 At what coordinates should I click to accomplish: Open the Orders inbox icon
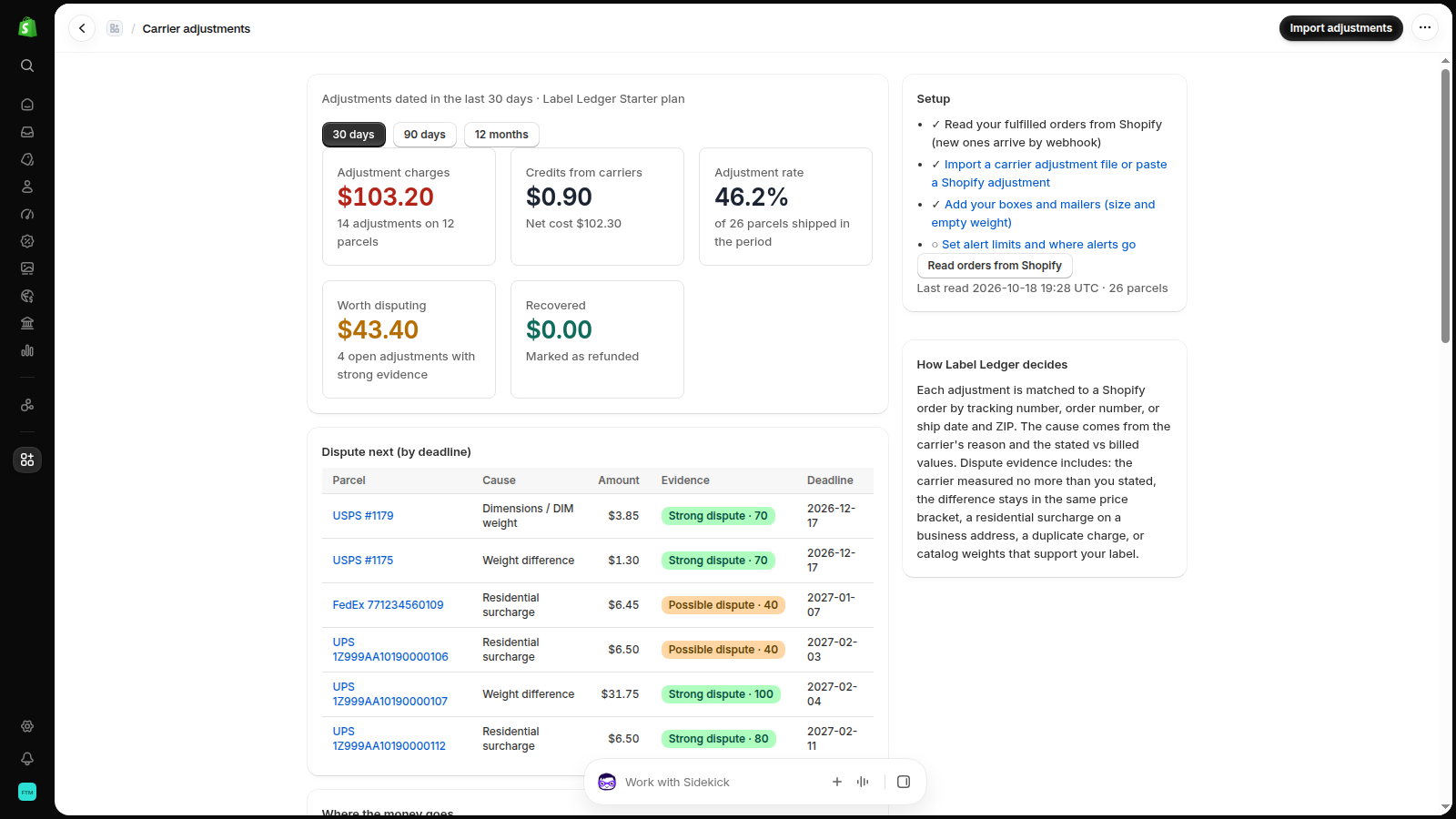coord(27,132)
